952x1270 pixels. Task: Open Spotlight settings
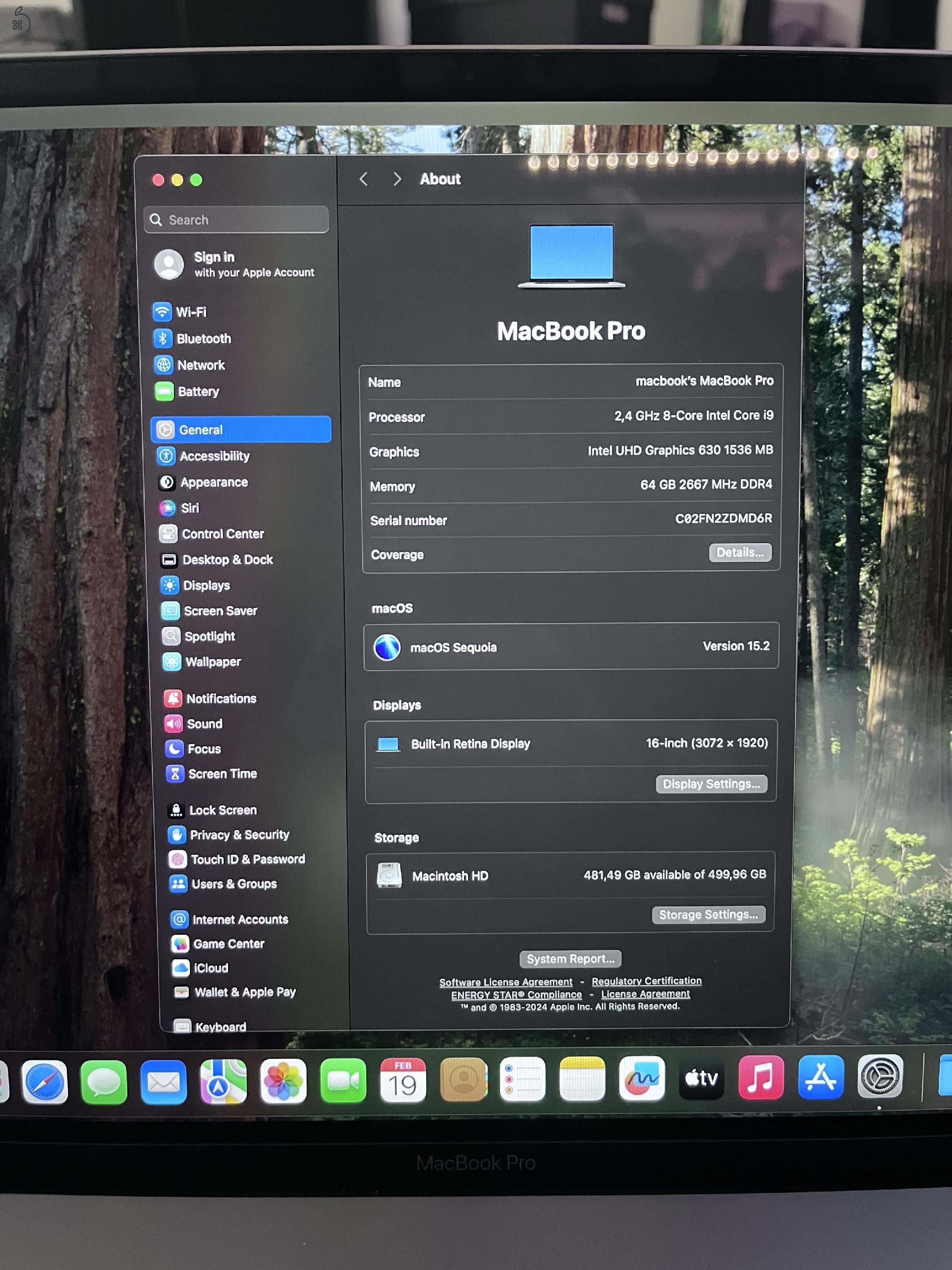[199, 636]
